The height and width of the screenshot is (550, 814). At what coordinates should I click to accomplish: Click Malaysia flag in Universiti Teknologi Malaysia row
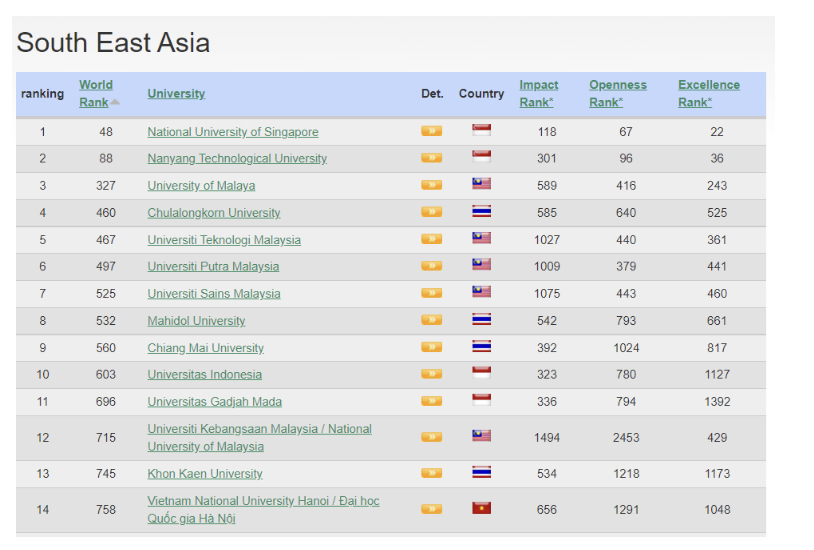[481, 238]
